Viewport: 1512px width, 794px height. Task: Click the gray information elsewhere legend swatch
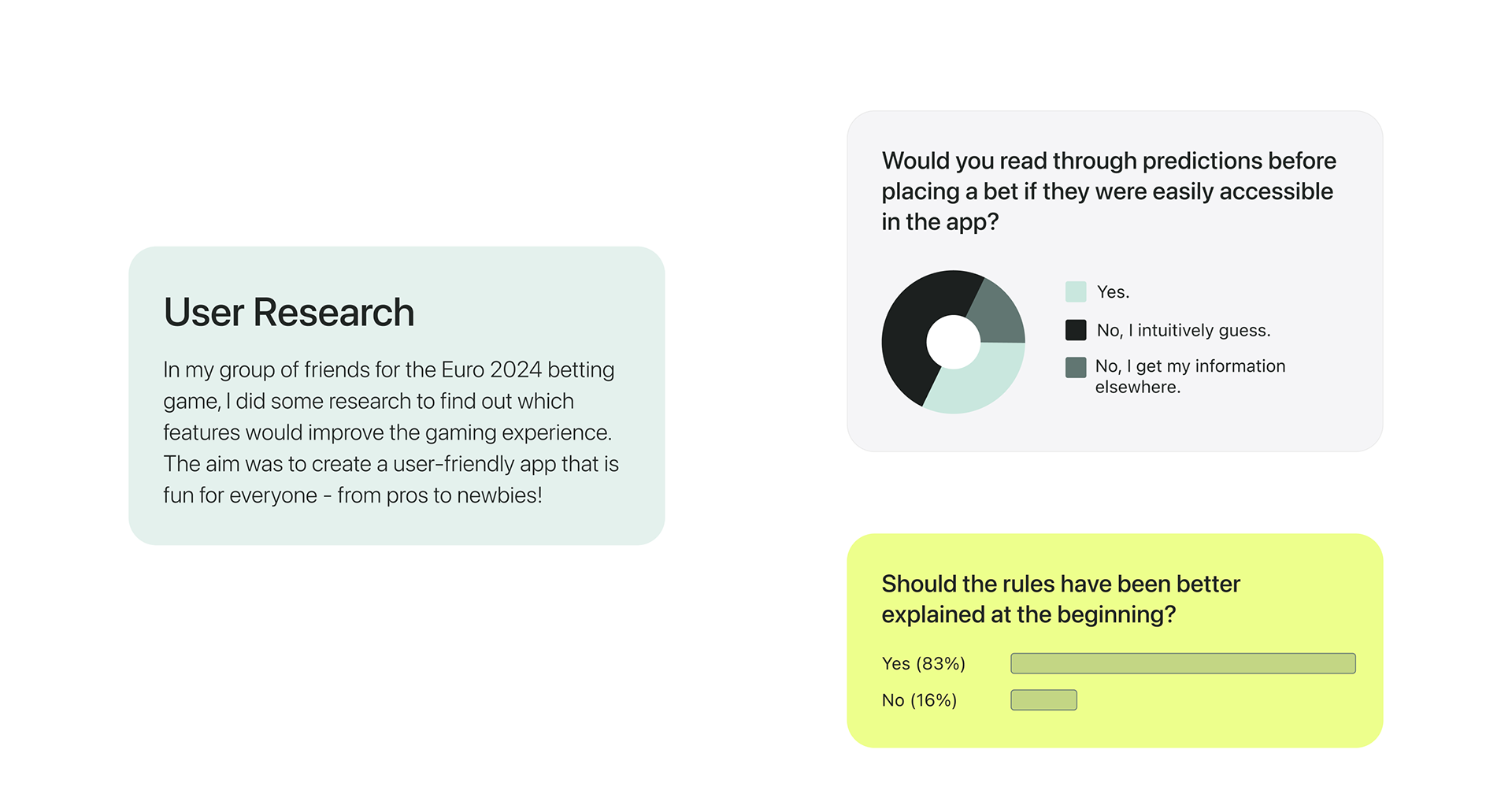(1076, 367)
